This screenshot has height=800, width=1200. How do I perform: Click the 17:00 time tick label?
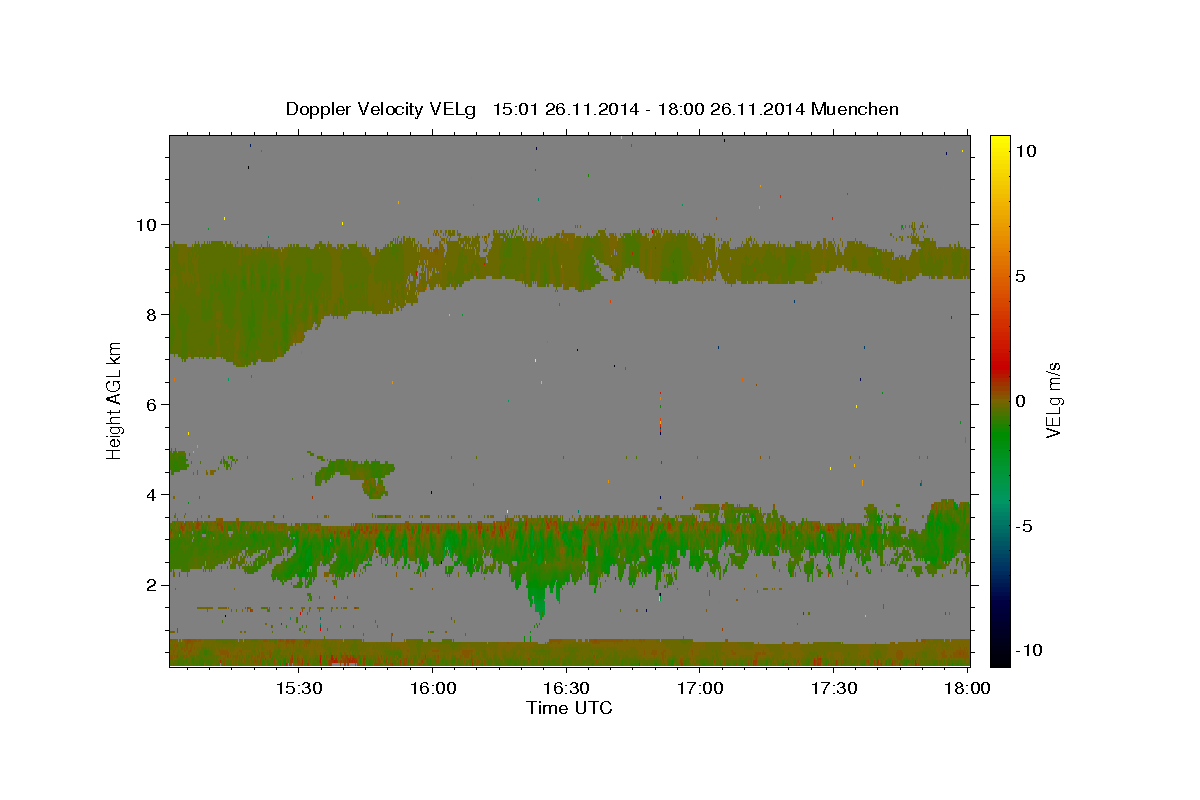[700, 688]
